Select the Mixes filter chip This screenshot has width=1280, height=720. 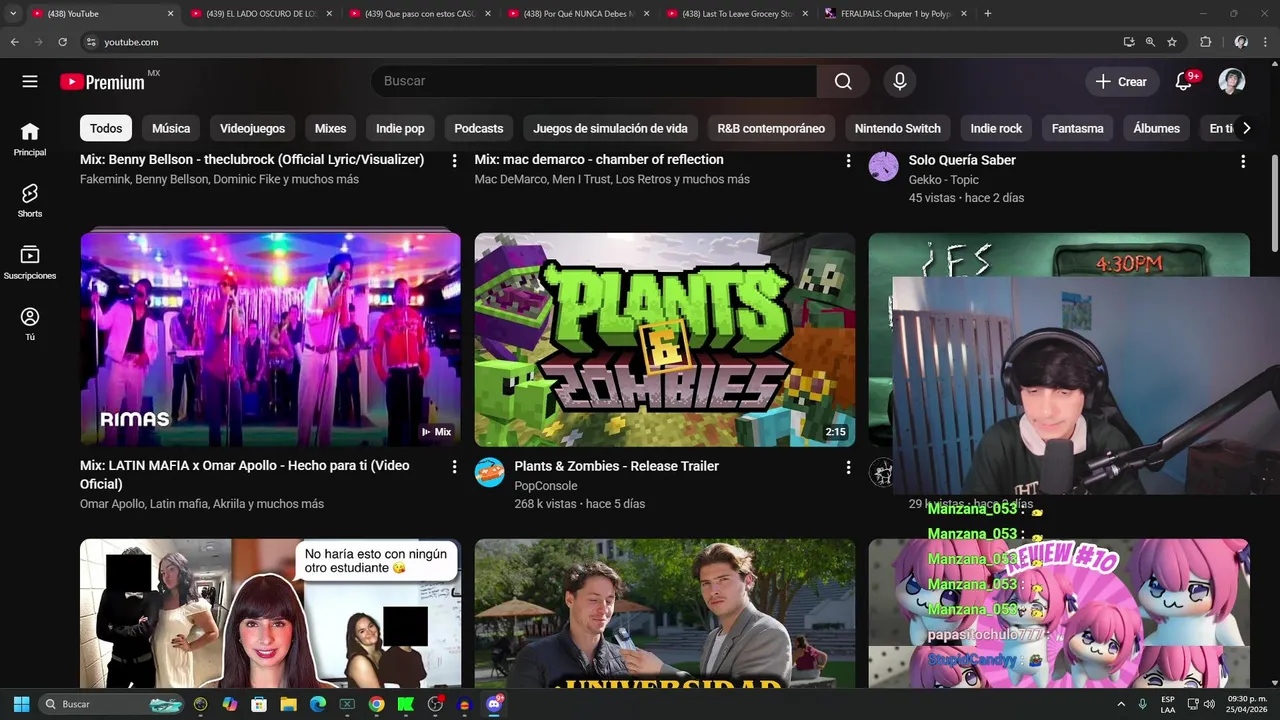point(330,128)
